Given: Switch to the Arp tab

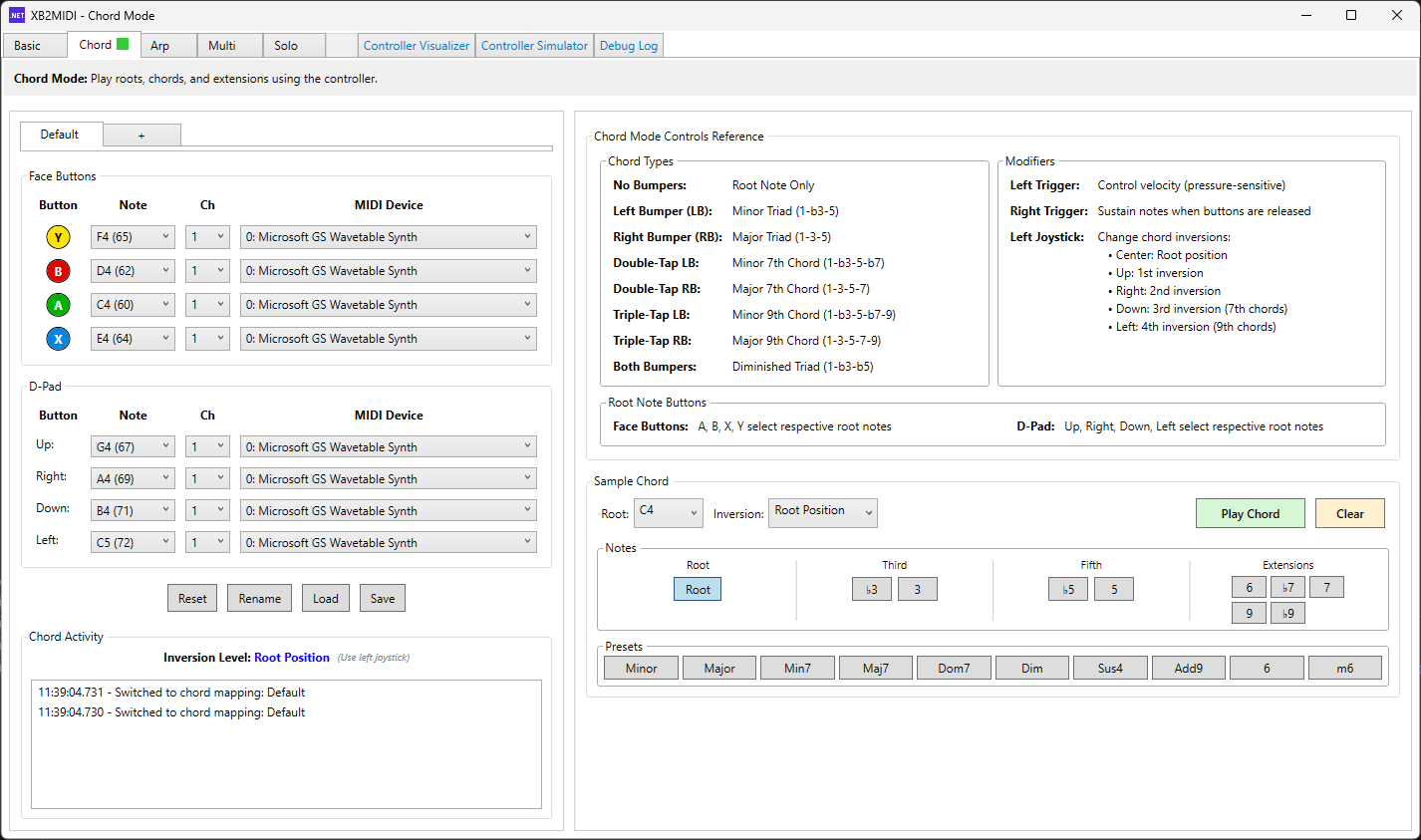Looking at the screenshot, I should (x=160, y=46).
